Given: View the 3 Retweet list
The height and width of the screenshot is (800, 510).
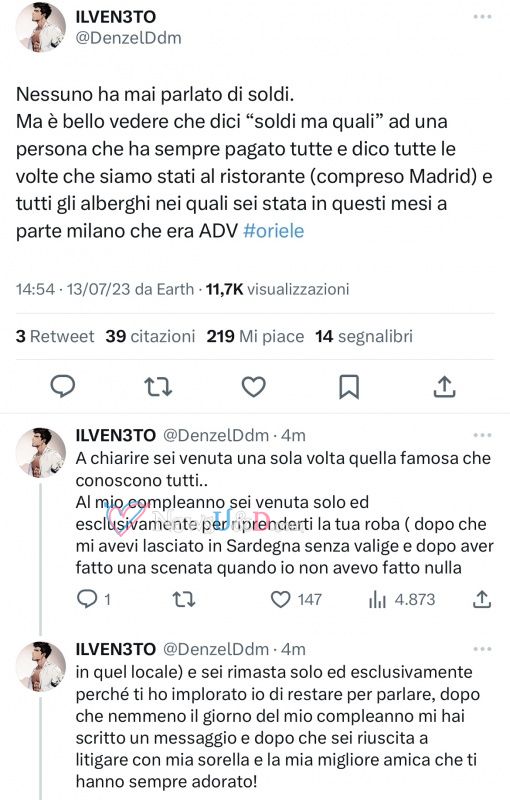Looking at the screenshot, I should [x=55, y=336].
